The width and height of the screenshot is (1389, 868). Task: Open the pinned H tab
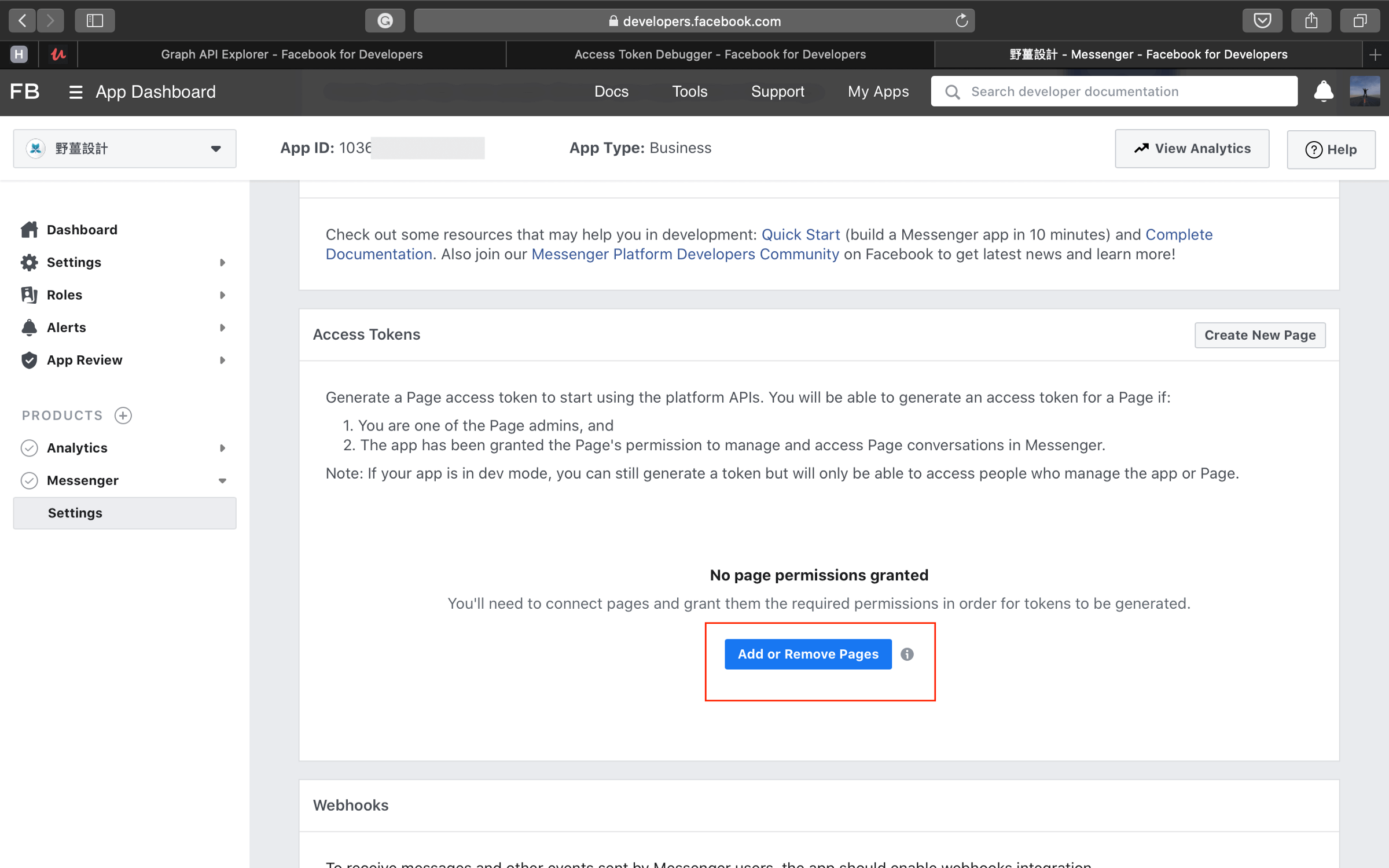pos(19,54)
